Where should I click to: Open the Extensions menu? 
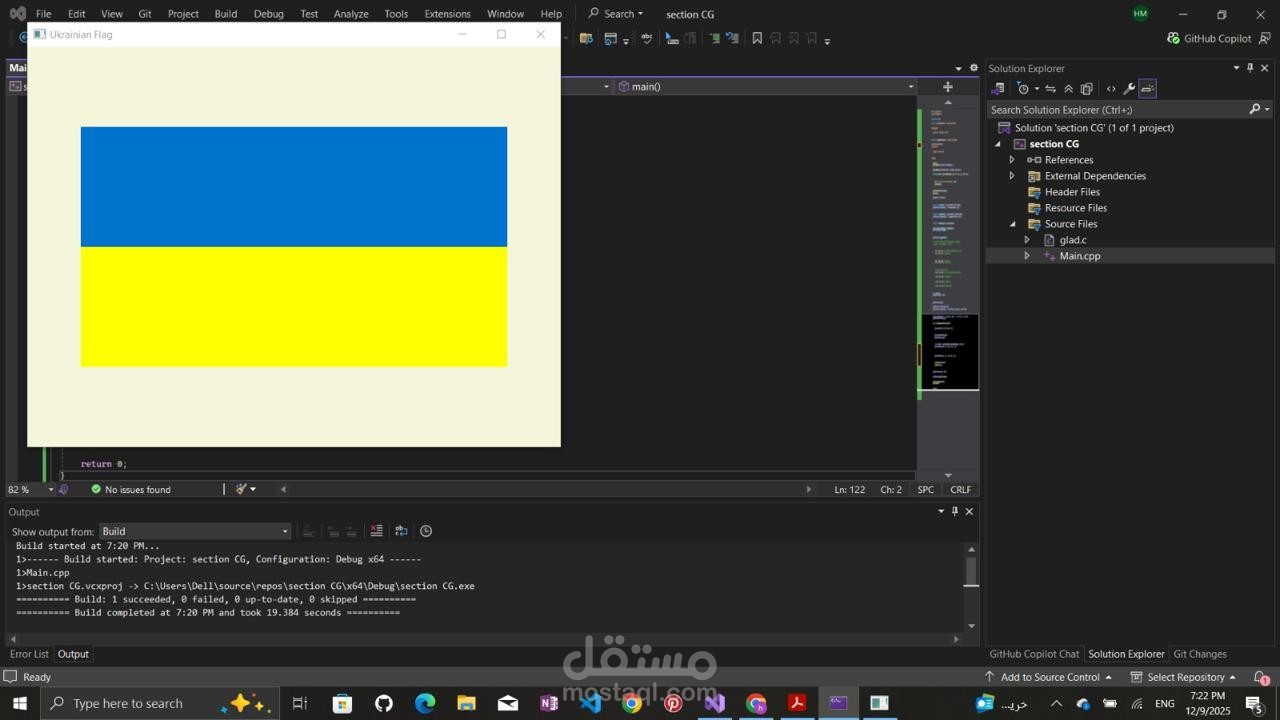tap(447, 14)
